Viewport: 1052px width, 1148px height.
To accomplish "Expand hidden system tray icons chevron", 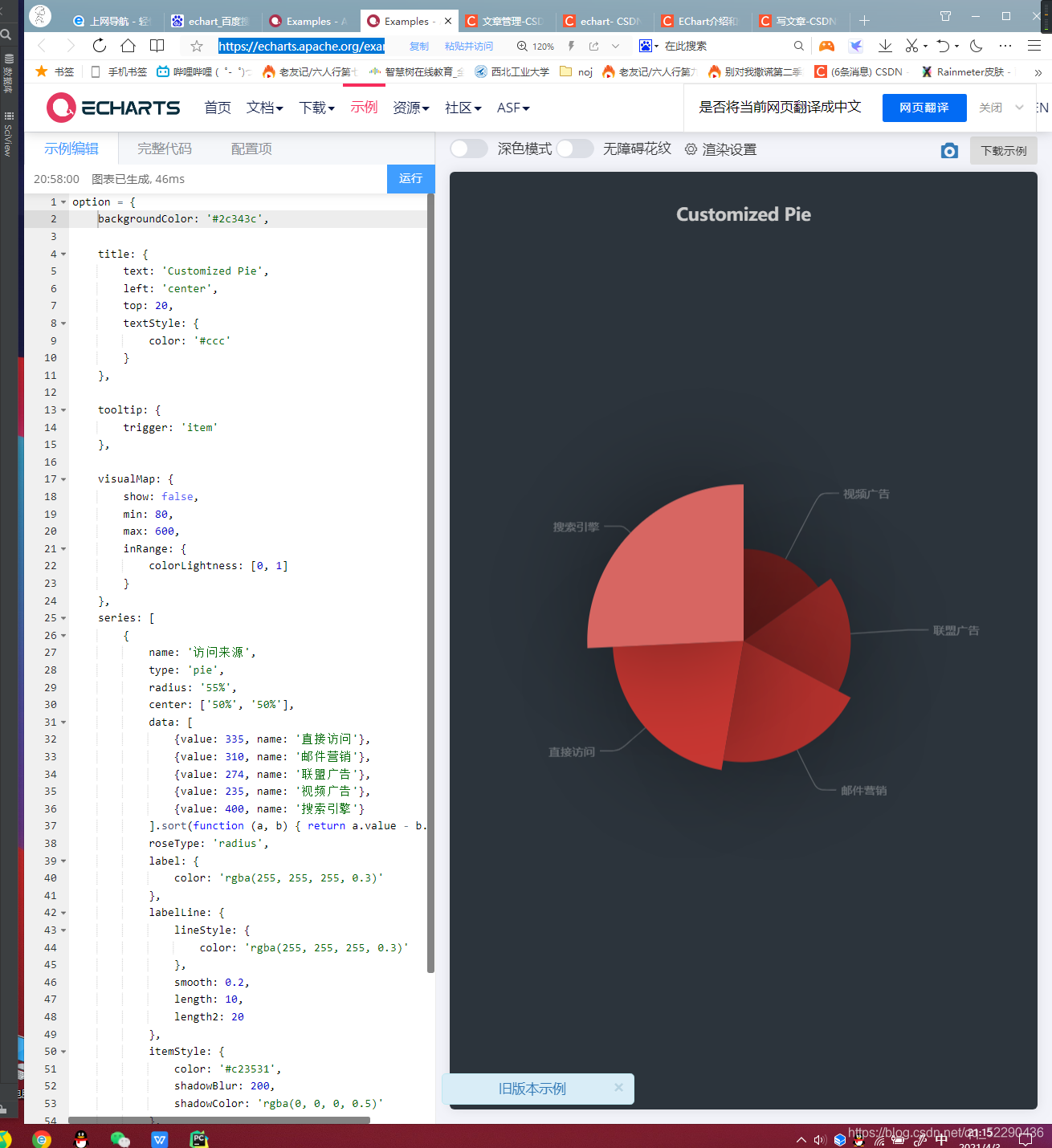I will point(801,1140).
